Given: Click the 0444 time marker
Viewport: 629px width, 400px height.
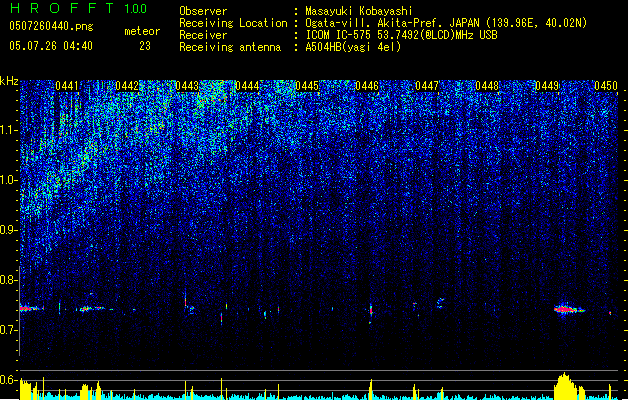Looking at the screenshot, I should pyautogui.click(x=247, y=86).
